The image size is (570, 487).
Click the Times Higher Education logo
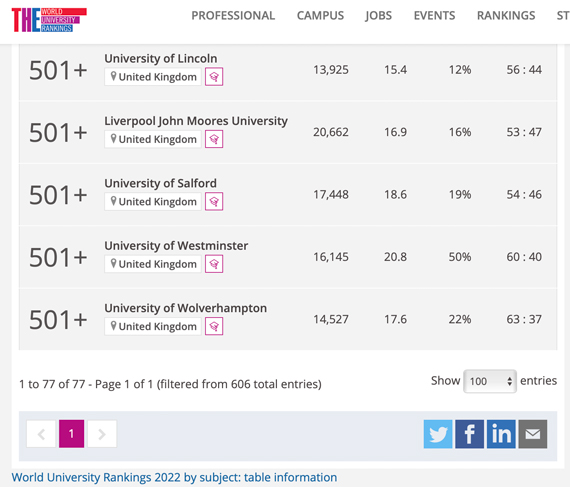click(x=49, y=20)
